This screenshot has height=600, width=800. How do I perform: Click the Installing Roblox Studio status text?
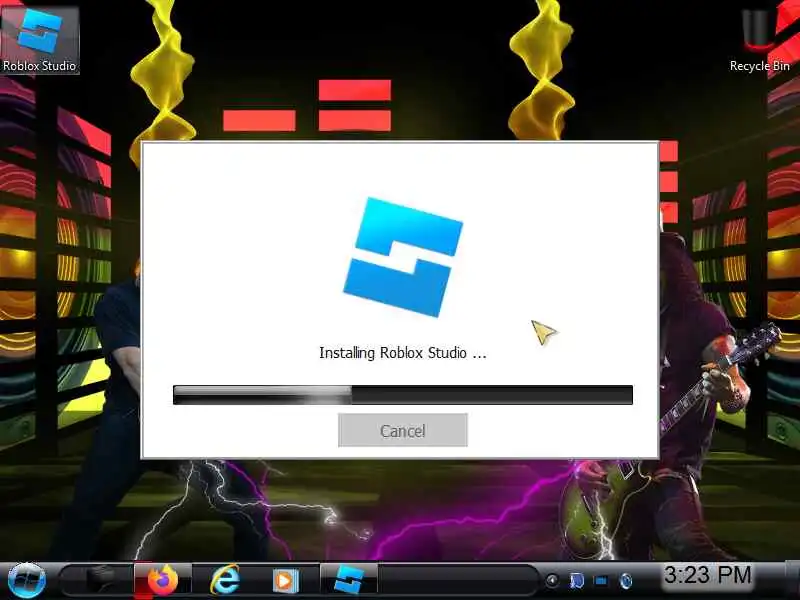tap(403, 353)
